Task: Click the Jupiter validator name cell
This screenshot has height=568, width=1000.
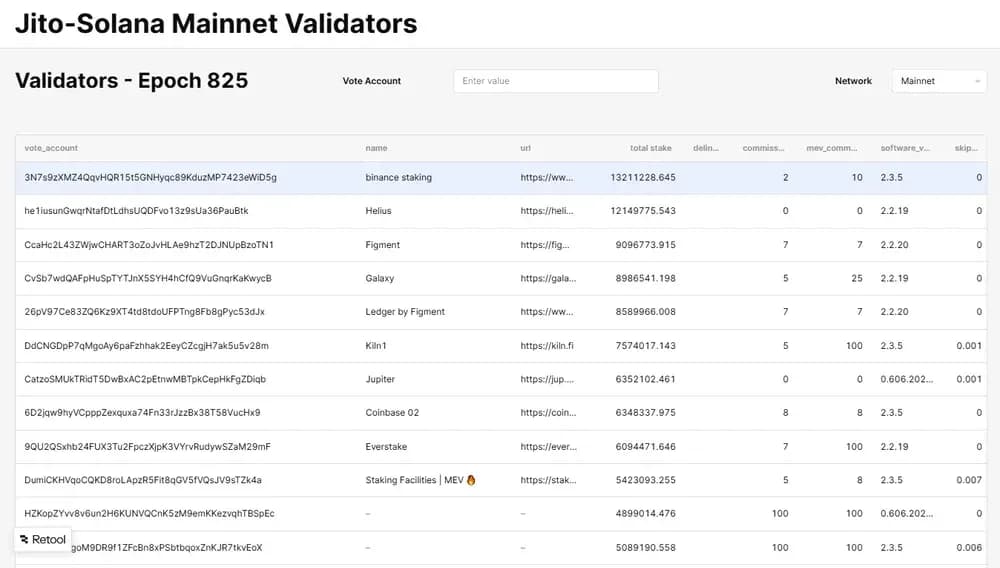Action: [380, 379]
